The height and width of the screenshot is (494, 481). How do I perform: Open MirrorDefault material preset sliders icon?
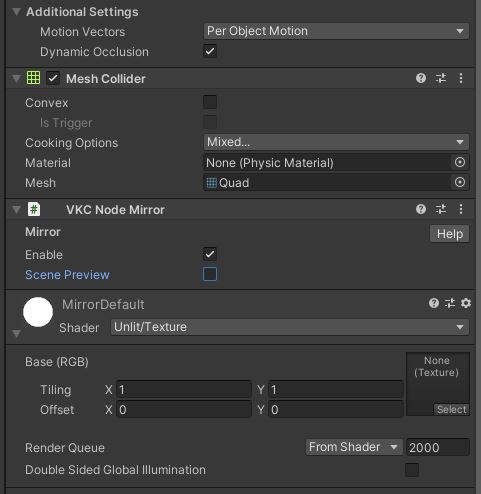pos(450,303)
